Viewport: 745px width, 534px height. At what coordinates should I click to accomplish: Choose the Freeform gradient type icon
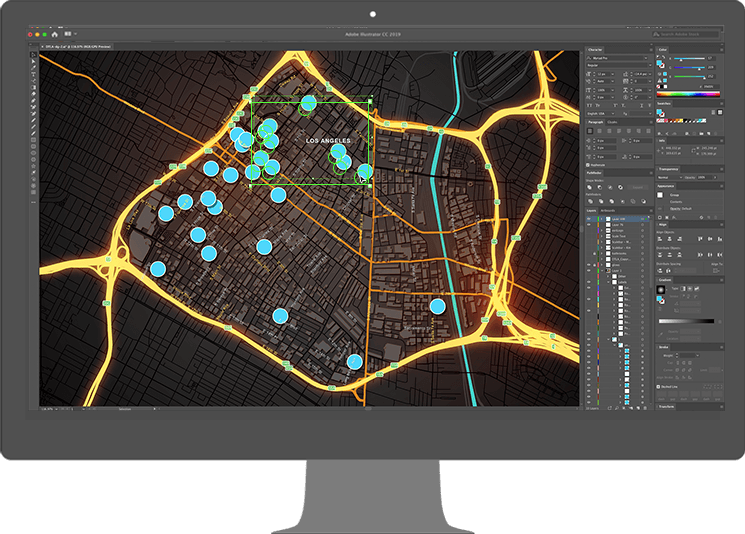[x=697, y=289]
